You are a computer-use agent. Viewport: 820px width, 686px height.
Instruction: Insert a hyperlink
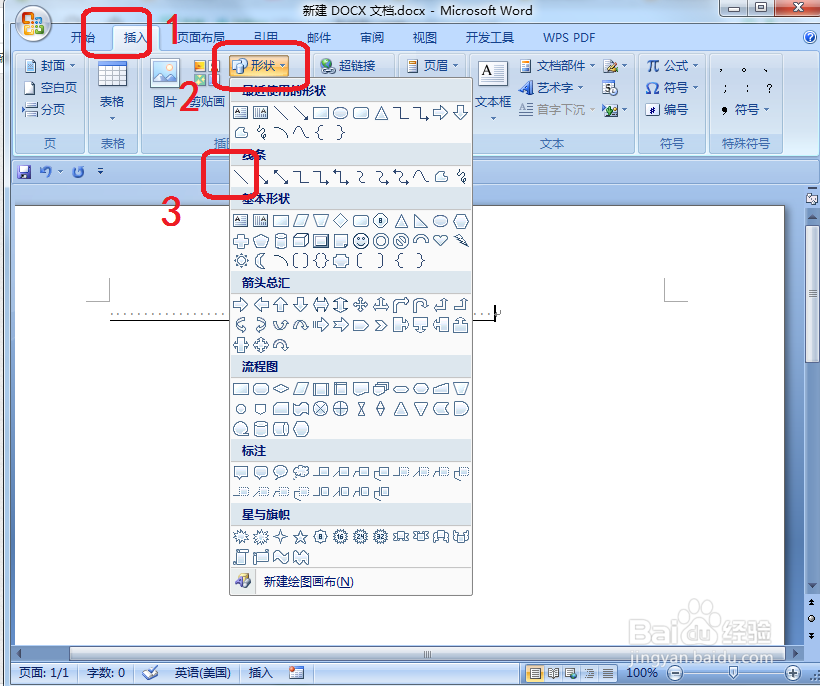pos(348,65)
